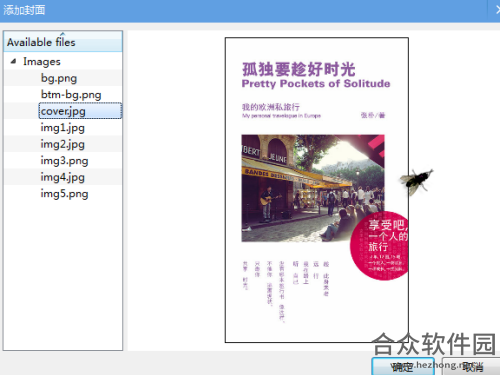Choose img3.png file entry

pyautogui.click(x=64, y=161)
